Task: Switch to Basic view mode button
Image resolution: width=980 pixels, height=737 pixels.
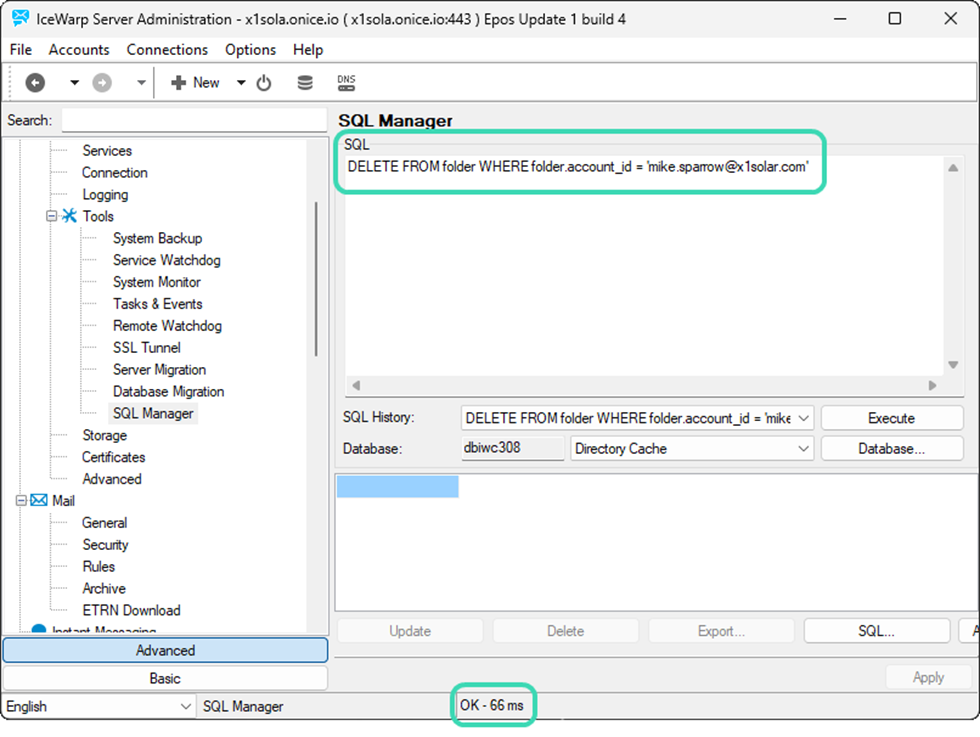Action: pyautogui.click(x=165, y=678)
